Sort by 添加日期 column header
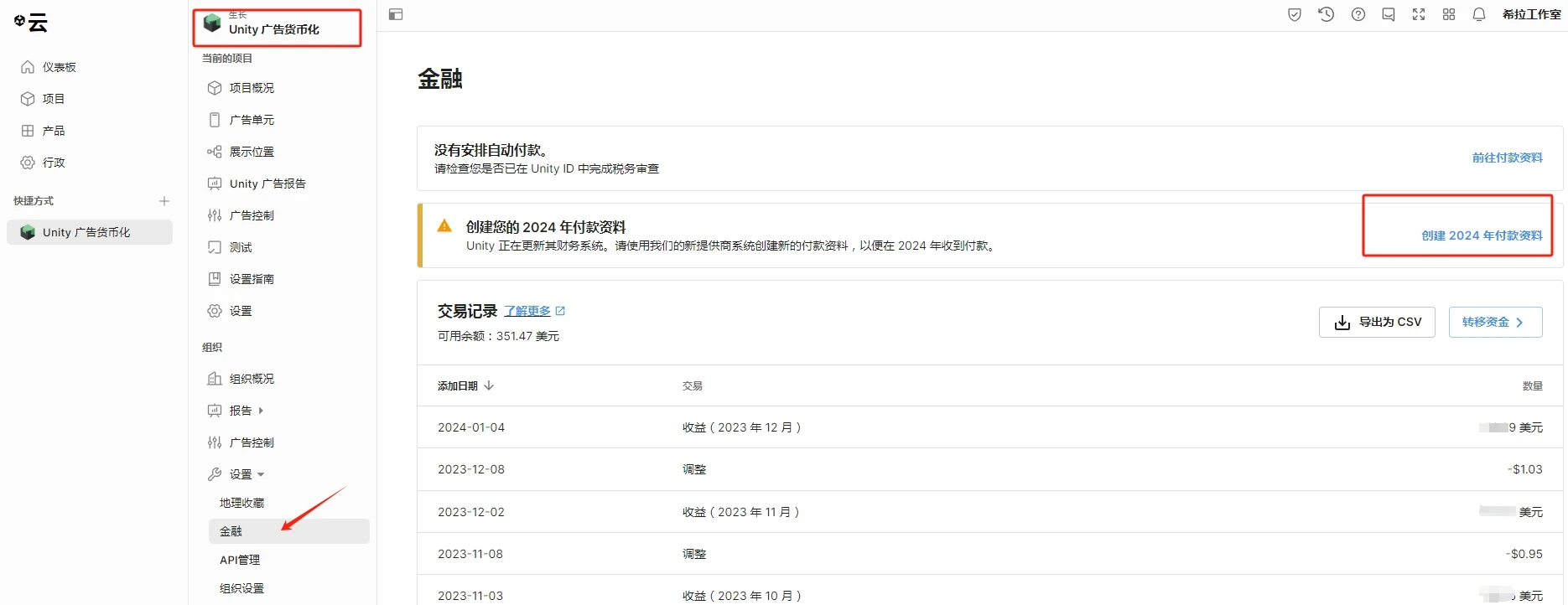Viewport: 1568px width, 605px height. 465,385
